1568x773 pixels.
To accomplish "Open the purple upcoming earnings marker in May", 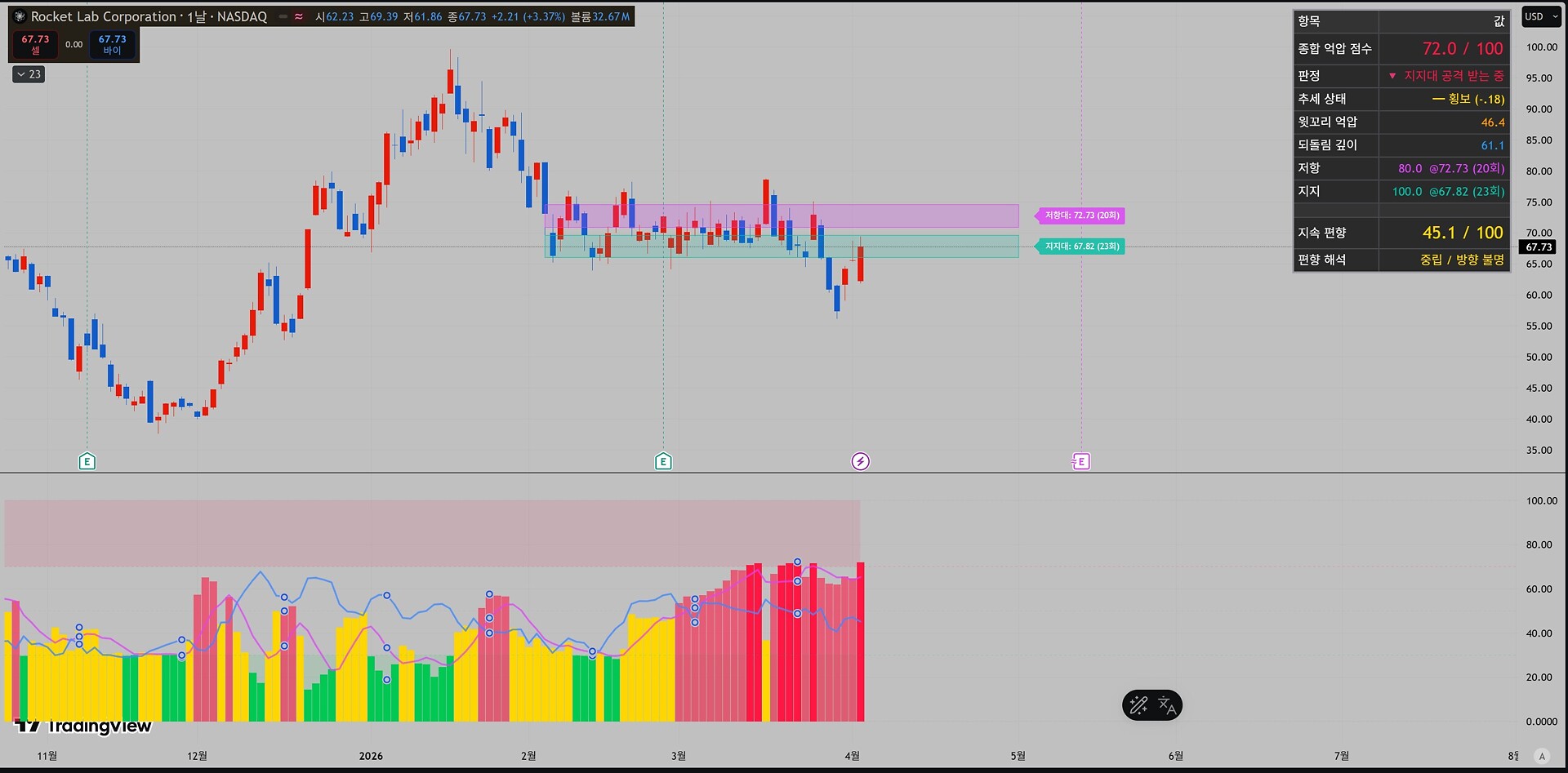I will pyautogui.click(x=1081, y=462).
